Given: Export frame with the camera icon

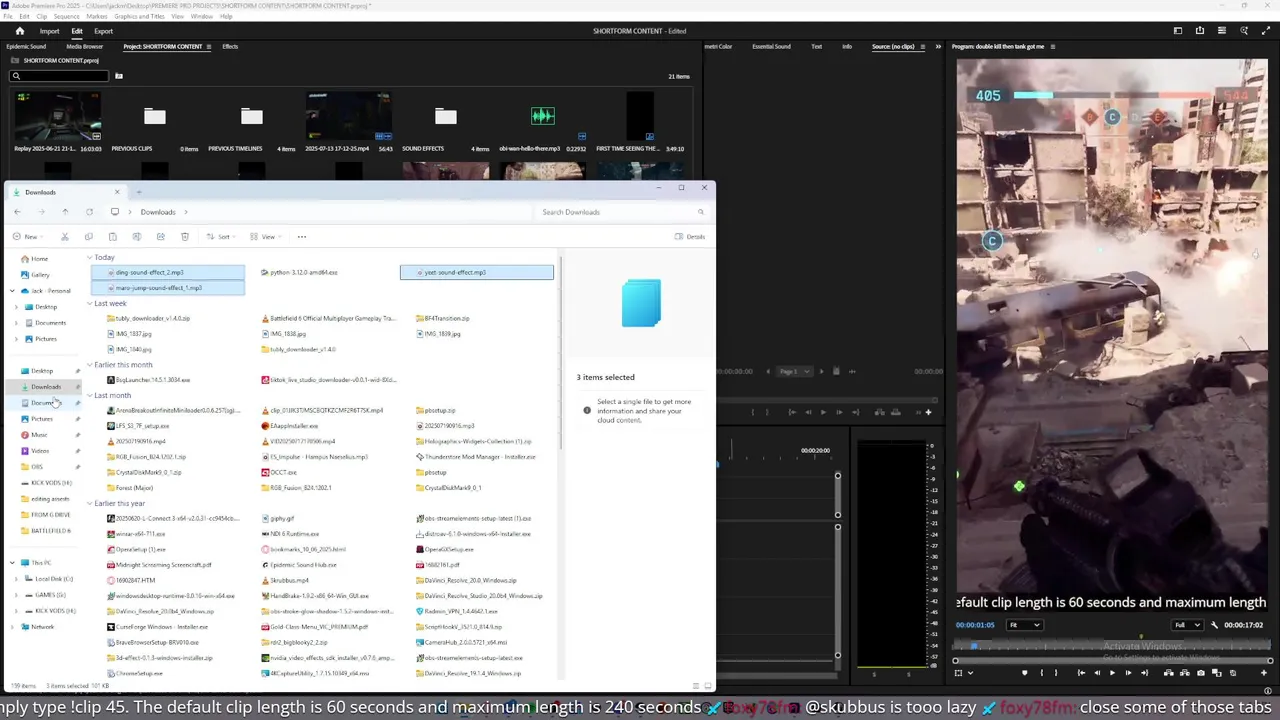Looking at the screenshot, I should coord(1201,673).
